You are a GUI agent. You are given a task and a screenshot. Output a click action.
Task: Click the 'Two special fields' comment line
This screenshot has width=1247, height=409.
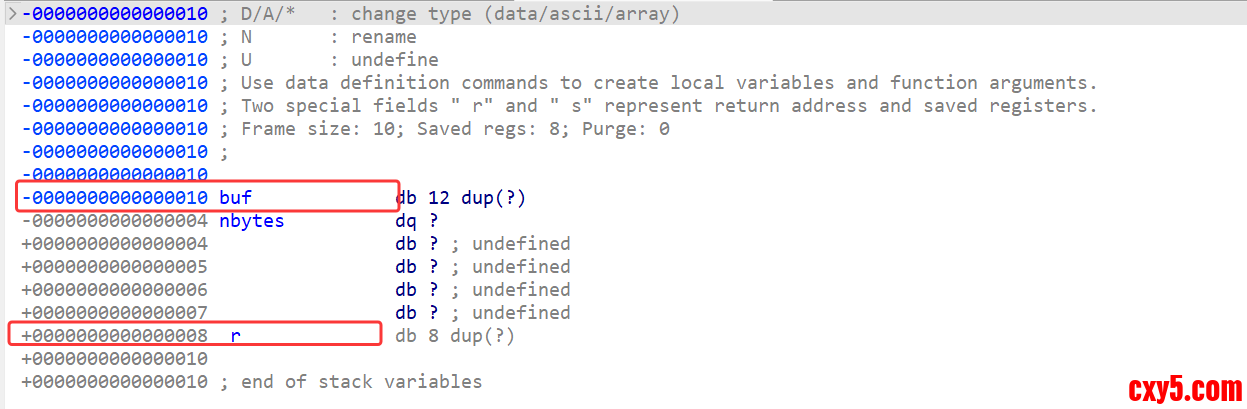pos(669,105)
